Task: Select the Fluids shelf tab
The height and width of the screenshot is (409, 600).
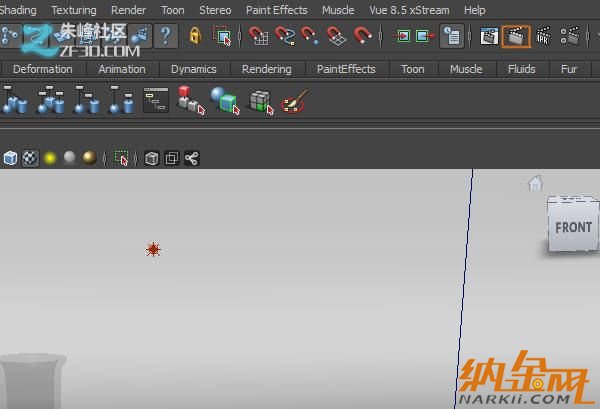Action: (521, 69)
